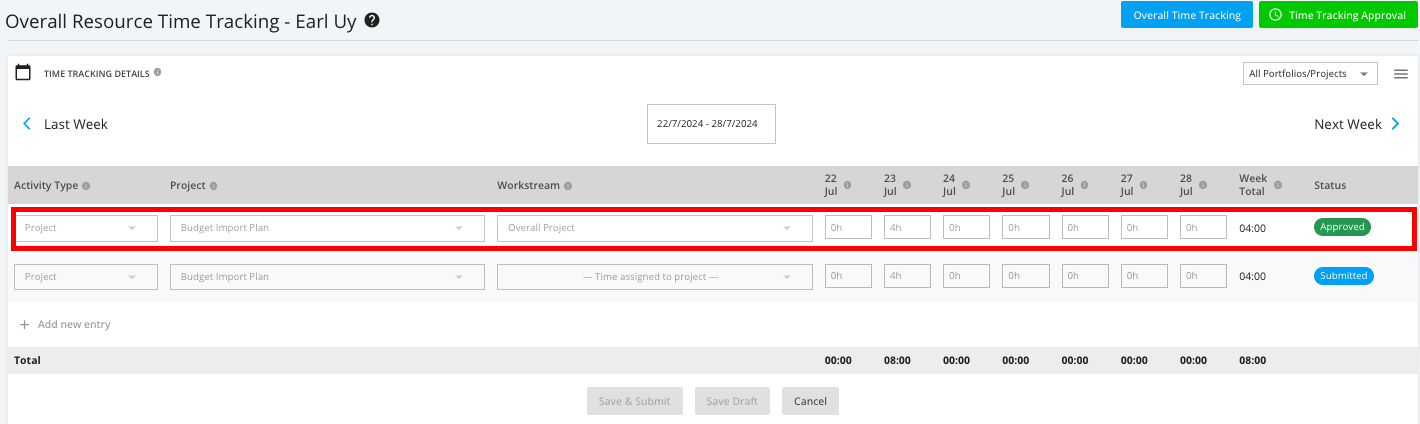Click the Cancel button
This screenshot has height=424, width=1420.
(x=810, y=401)
